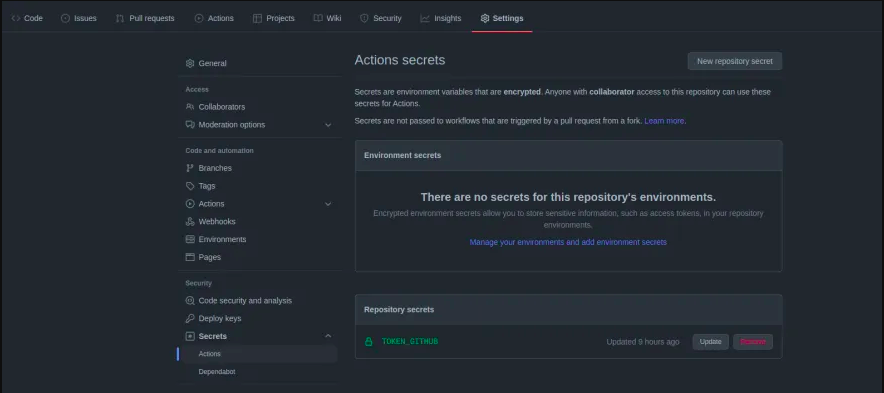Image resolution: width=884 pixels, height=393 pixels.
Task: Open Manage your environments and add environment secrets
Action: coord(568,242)
